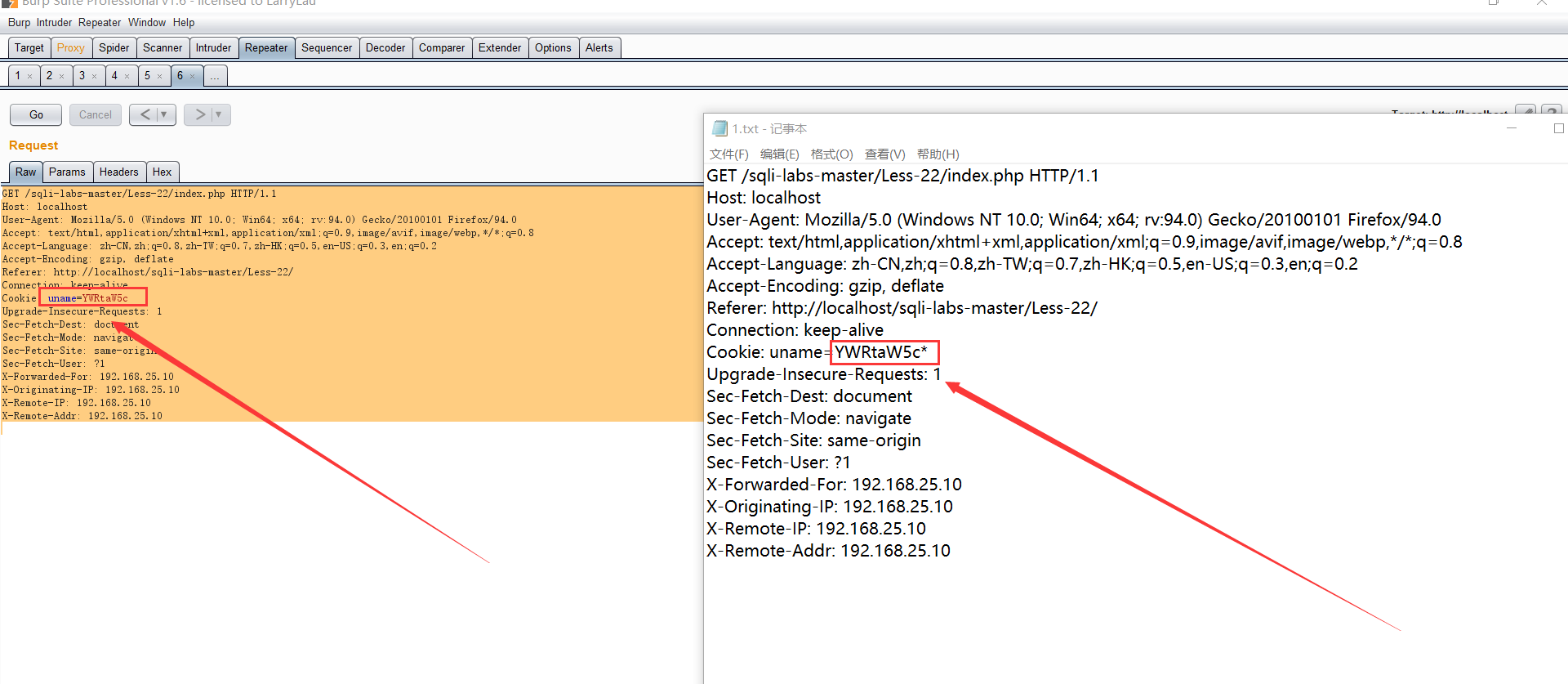Select the Repeater tool tab
This screenshot has width=1568, height=684.
coord(266,47)
